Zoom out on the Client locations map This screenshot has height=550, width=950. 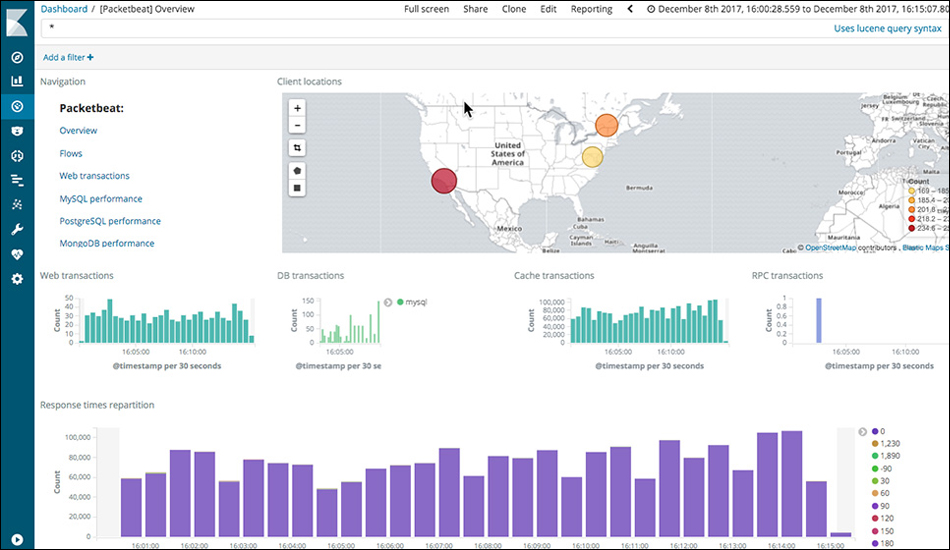click(297, 125)
